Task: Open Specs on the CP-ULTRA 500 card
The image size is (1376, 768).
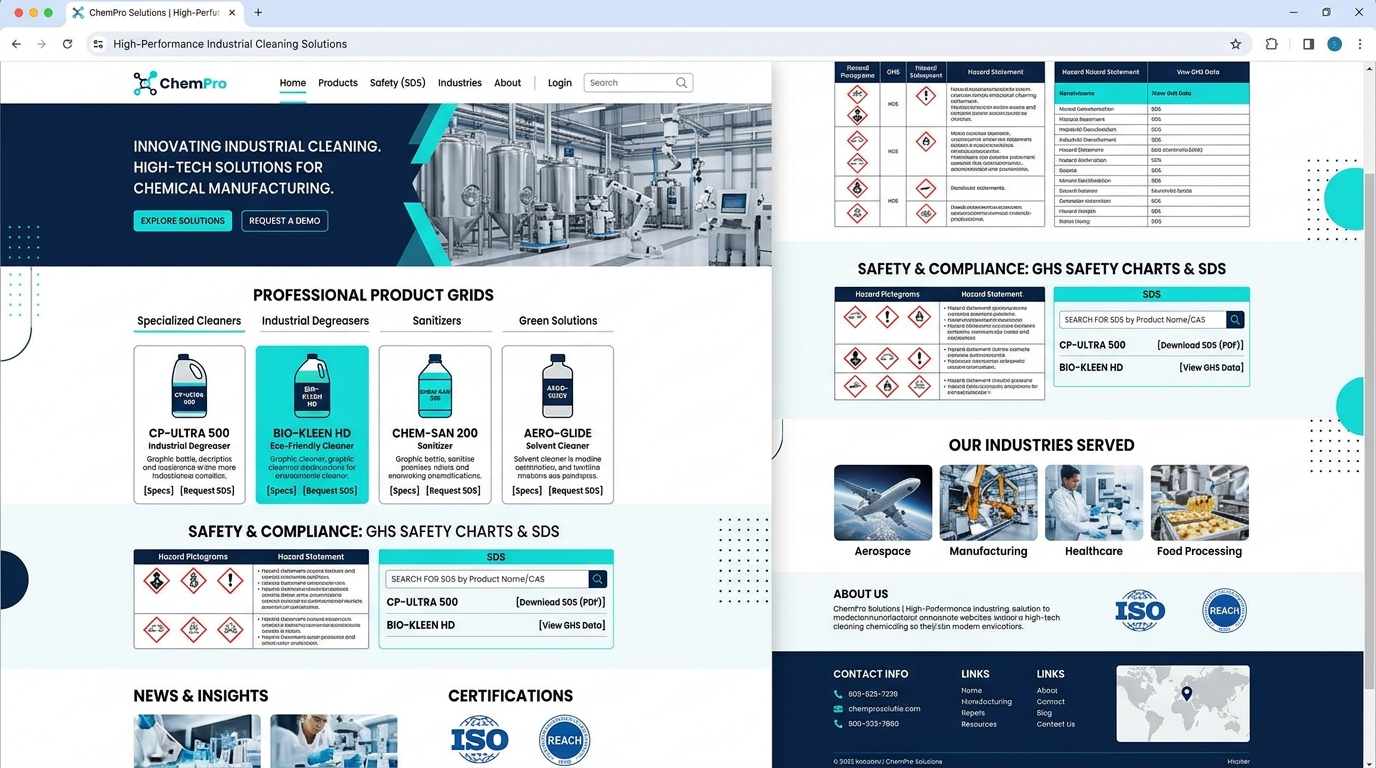Action: pos(159,491)
